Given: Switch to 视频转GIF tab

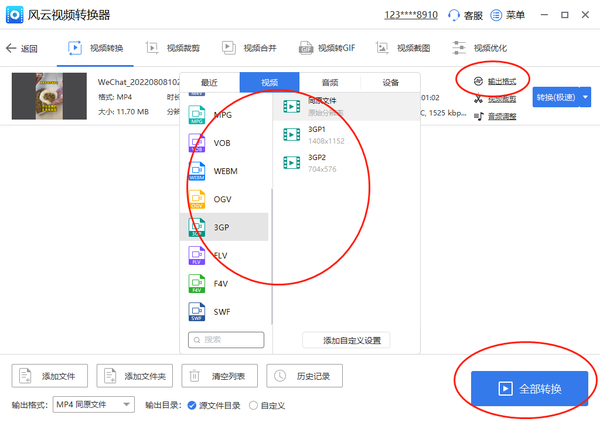Looking at the screenshot, I should (x=327, y=48).
